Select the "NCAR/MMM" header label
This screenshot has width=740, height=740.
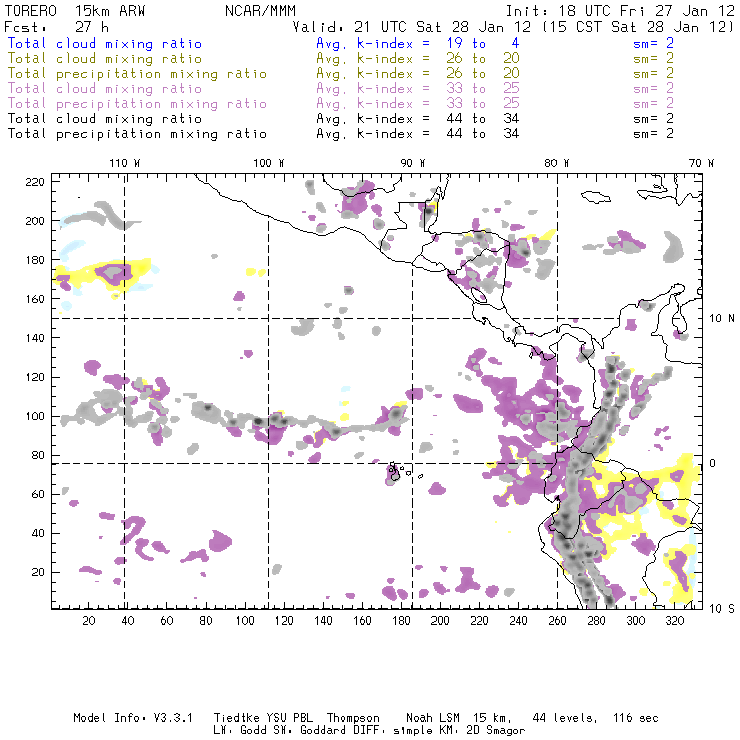(261, 11)
